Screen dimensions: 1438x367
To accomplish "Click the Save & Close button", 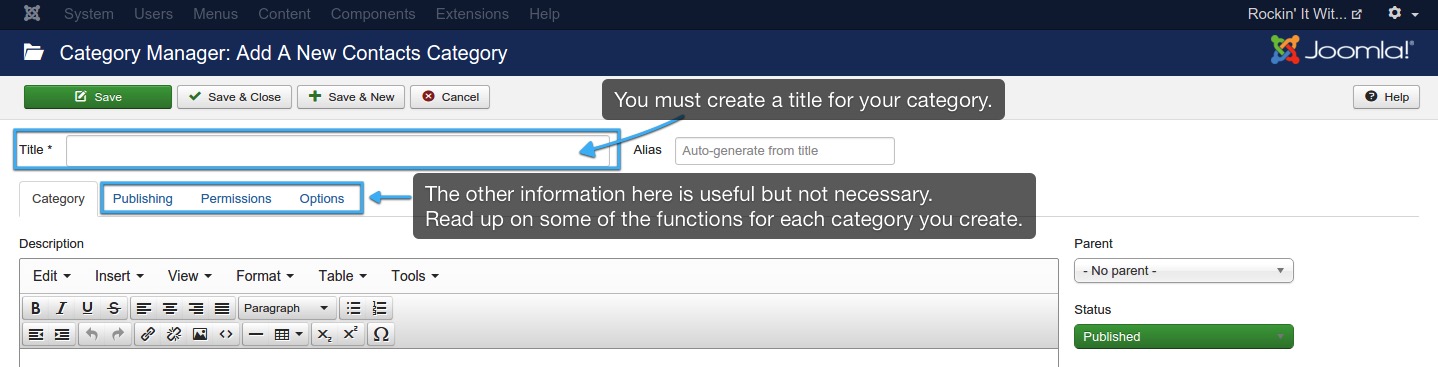I will 235,97.
